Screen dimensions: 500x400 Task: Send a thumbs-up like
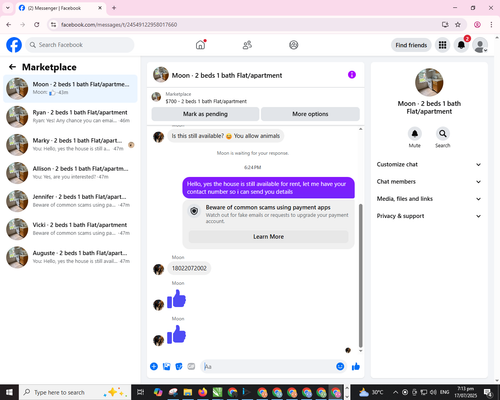[x=356, y=367]
